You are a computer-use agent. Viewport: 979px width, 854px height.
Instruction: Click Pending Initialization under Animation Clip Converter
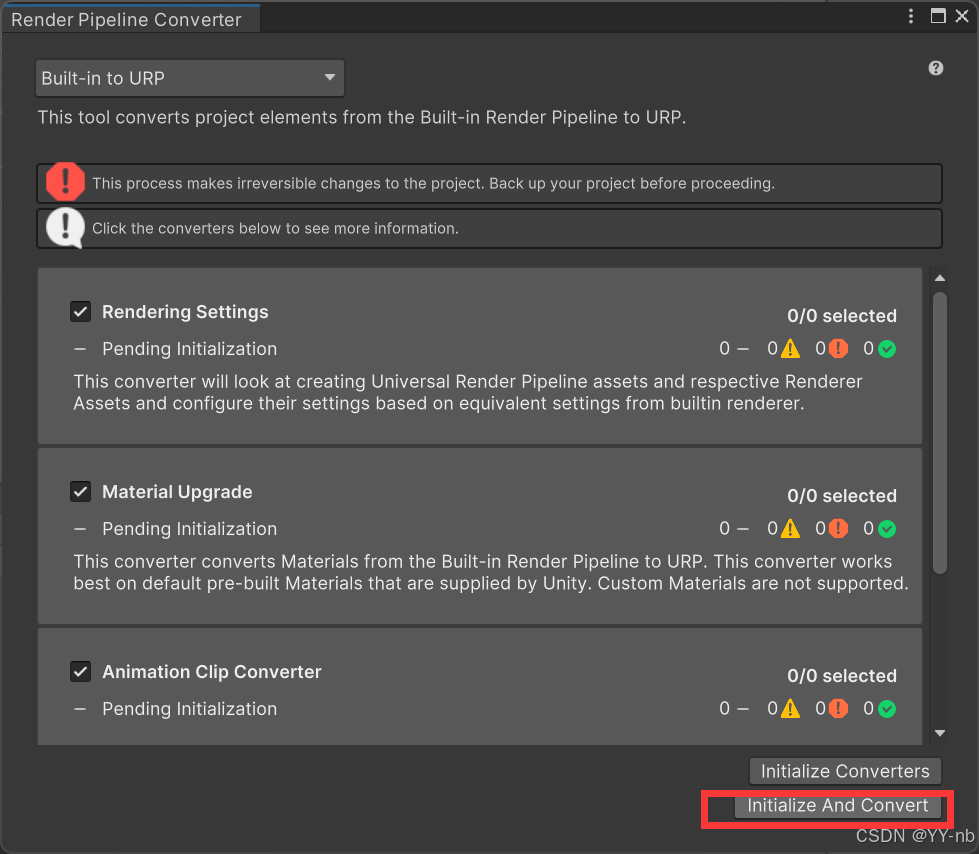[189, 709]
